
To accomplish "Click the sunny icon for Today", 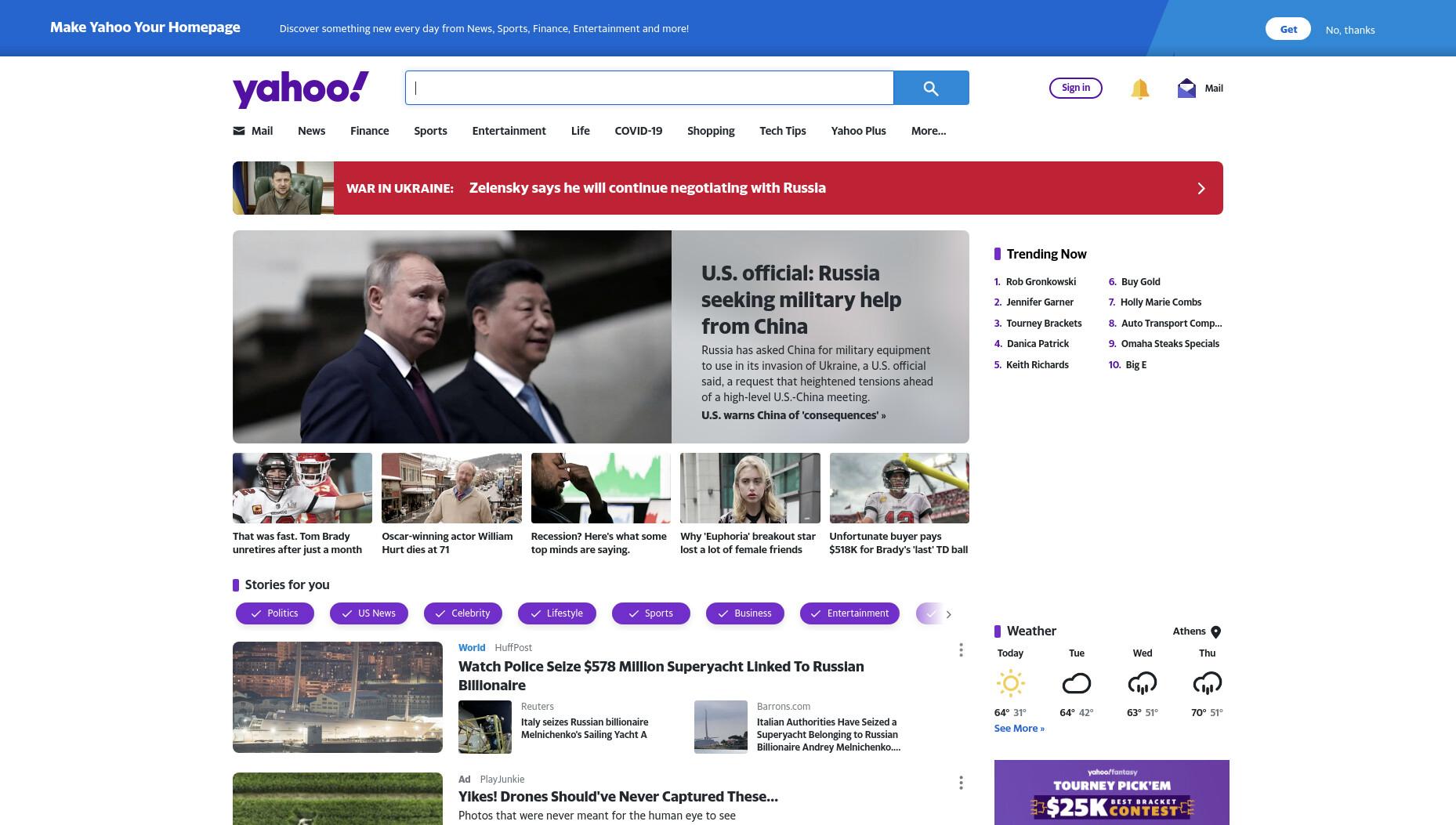I will click(1010, 683).
